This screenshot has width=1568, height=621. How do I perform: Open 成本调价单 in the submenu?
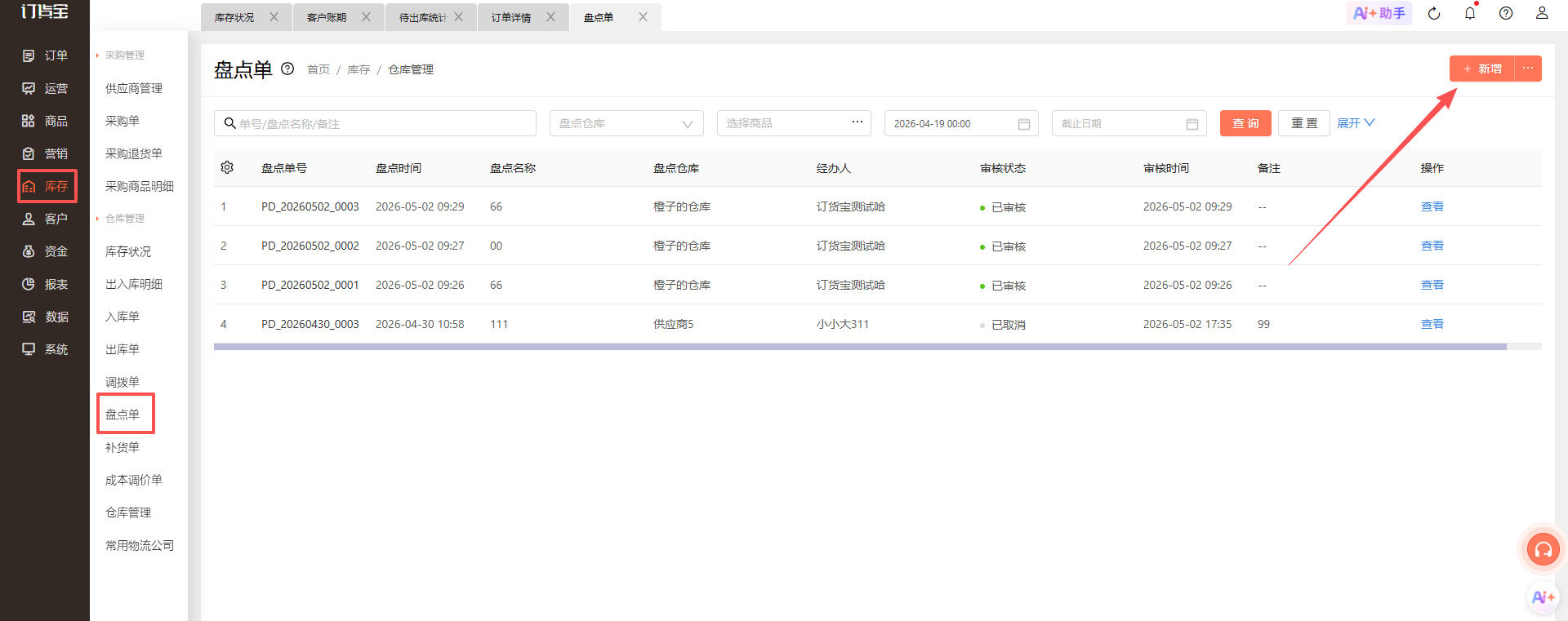tap(134, 480)
